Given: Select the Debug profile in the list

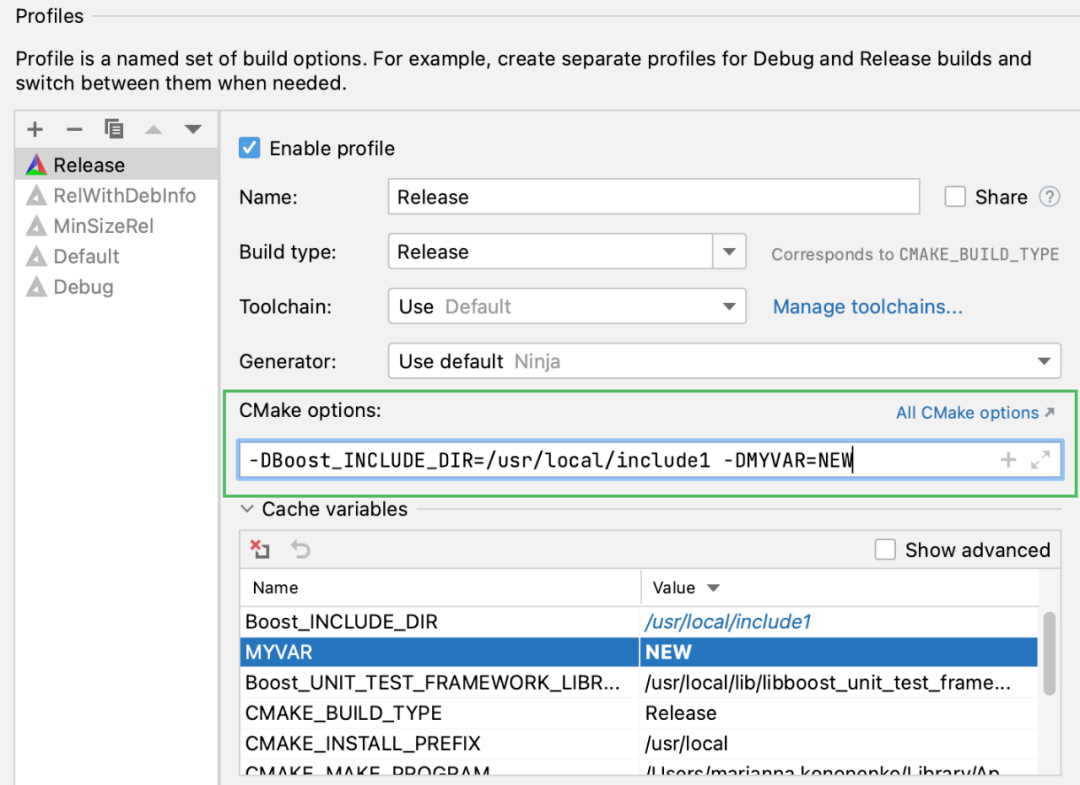Looking at the screenshot, I should point(83,287).
